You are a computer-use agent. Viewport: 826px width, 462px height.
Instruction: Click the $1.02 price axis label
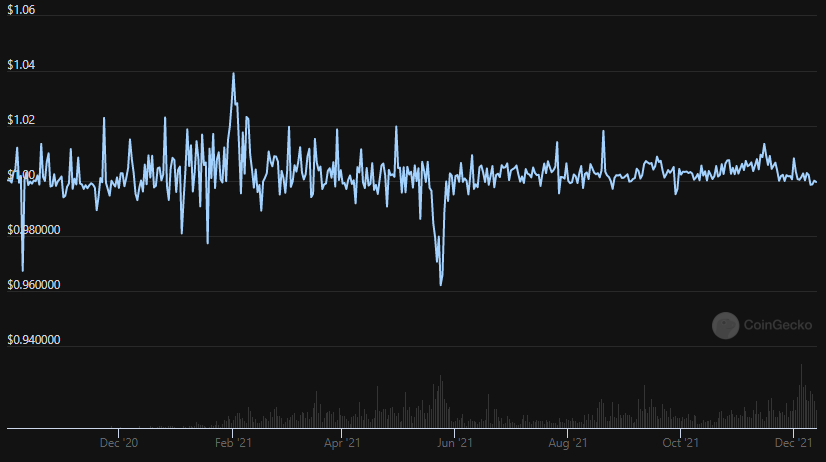tap(21, 120)
